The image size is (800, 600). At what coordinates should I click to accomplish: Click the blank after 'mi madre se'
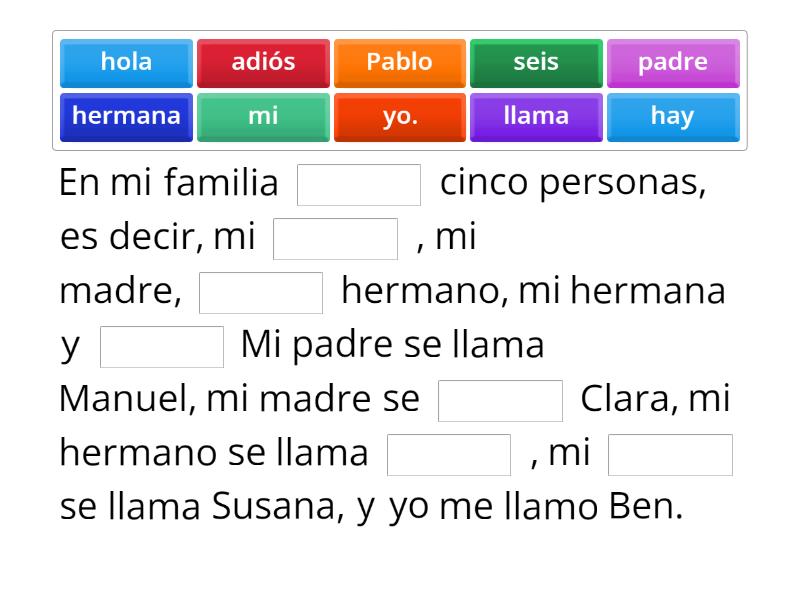501,399
